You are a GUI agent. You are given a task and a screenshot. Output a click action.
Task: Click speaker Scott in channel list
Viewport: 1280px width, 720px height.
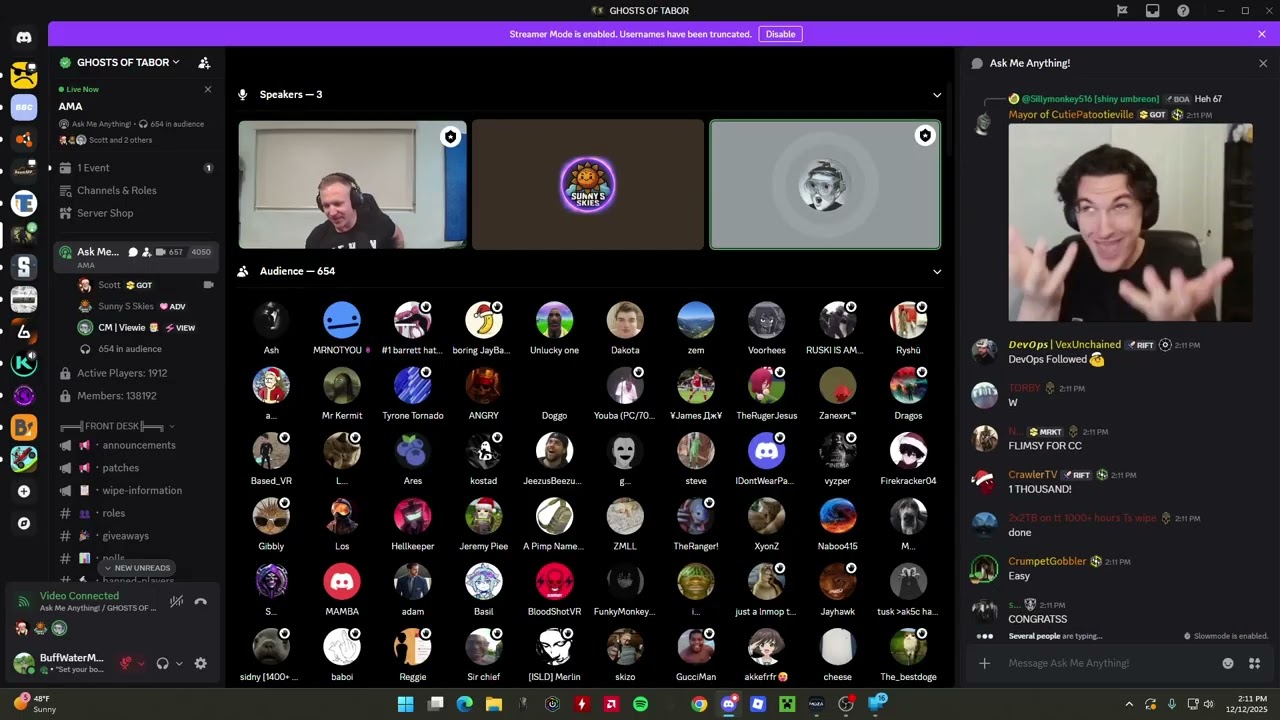pyautogui.click(x=146, y=285)
